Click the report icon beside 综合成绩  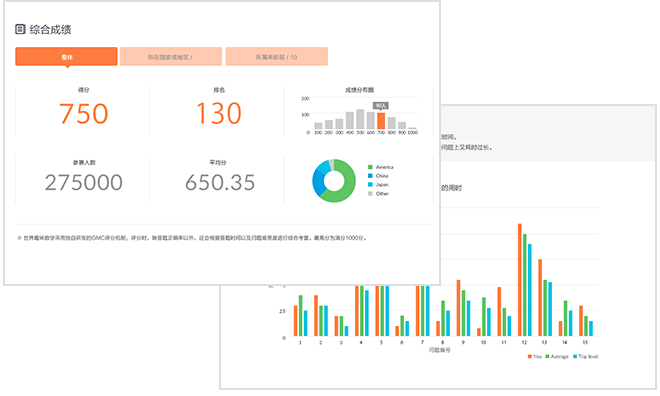[x=20, y=29]
